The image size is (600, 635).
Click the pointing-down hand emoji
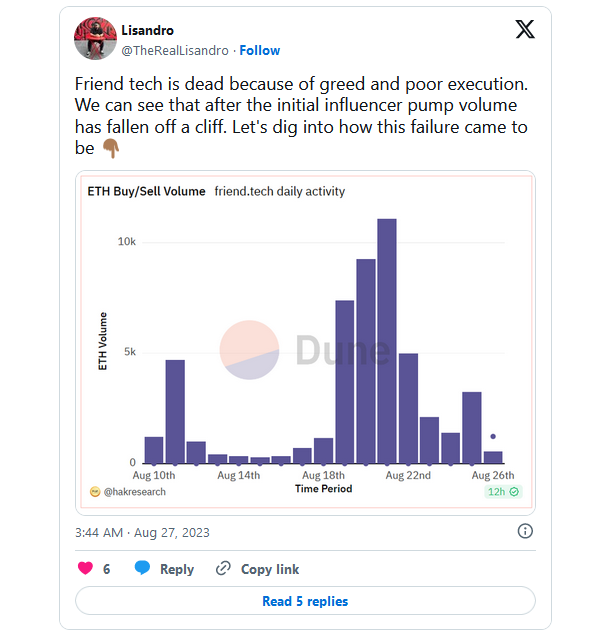(x=111, y=148)
